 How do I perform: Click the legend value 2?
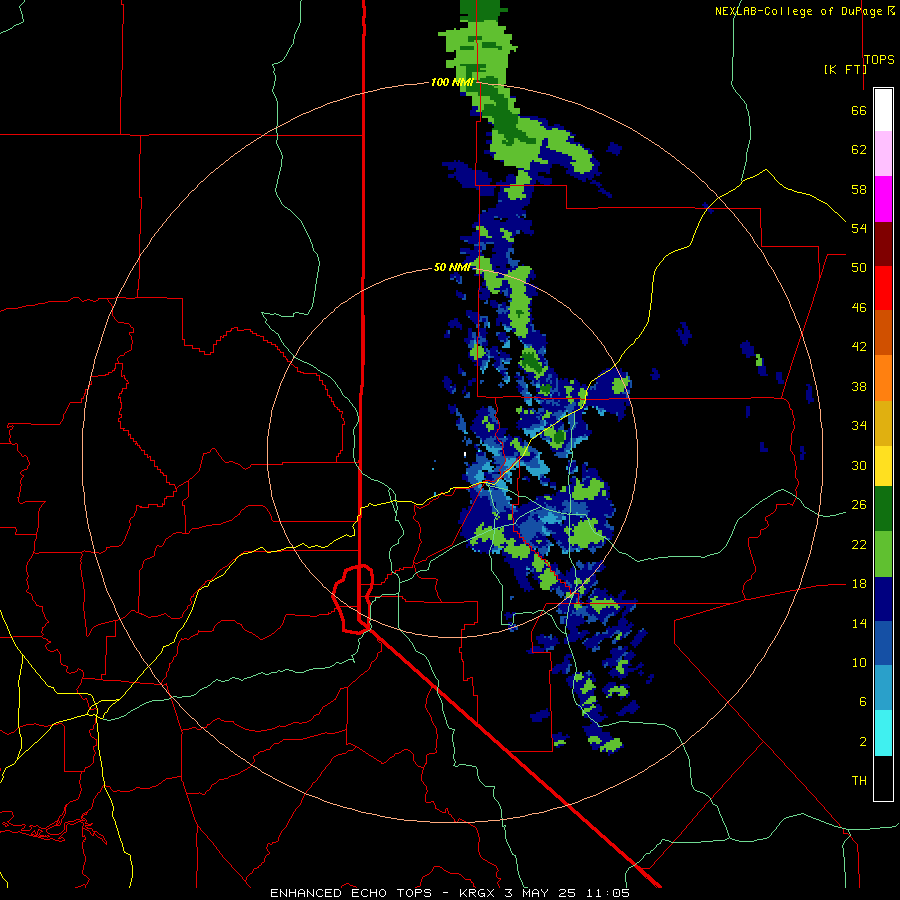click(863, 741)
